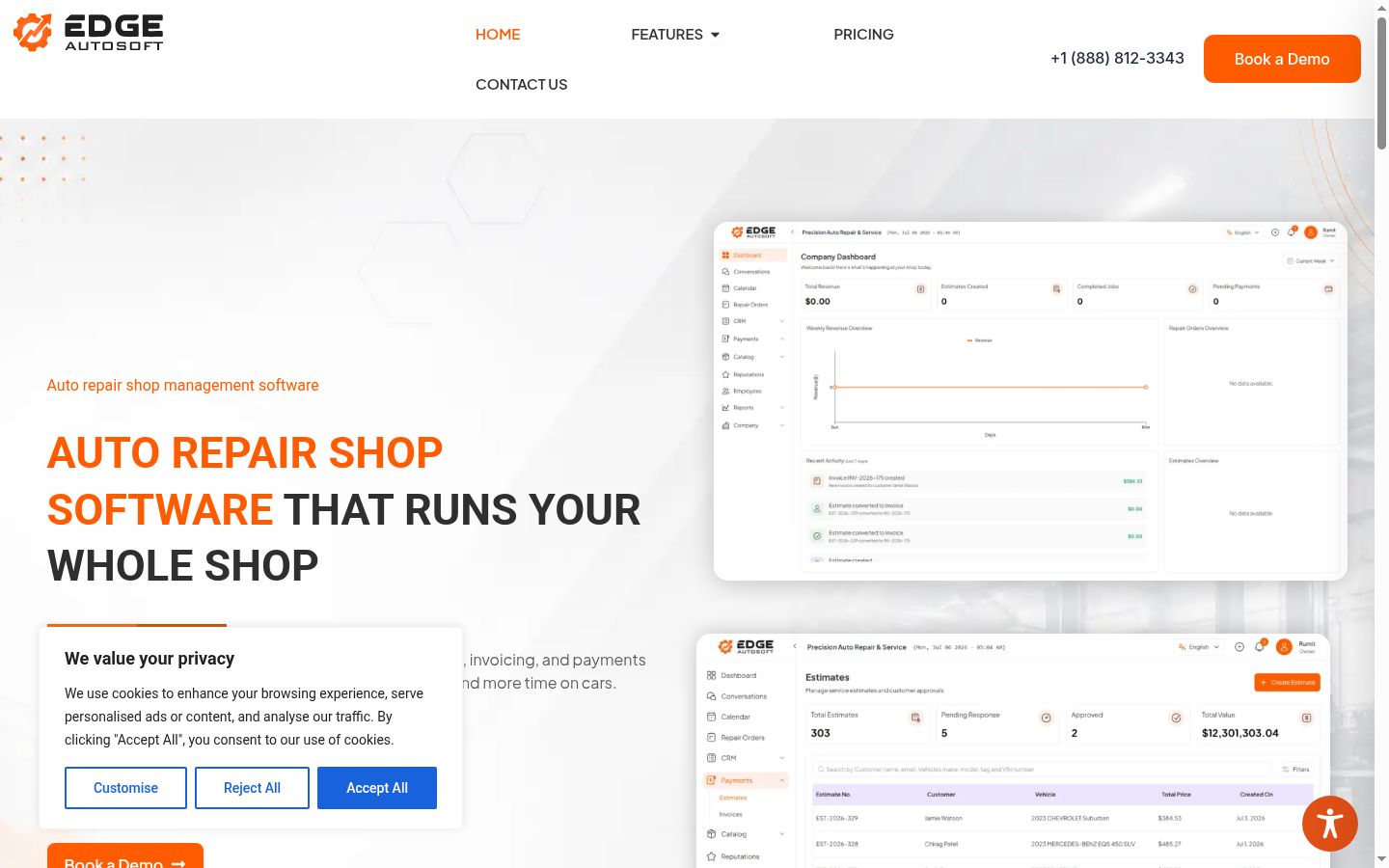Choose Customise in the privacy banner

(125, 788)
